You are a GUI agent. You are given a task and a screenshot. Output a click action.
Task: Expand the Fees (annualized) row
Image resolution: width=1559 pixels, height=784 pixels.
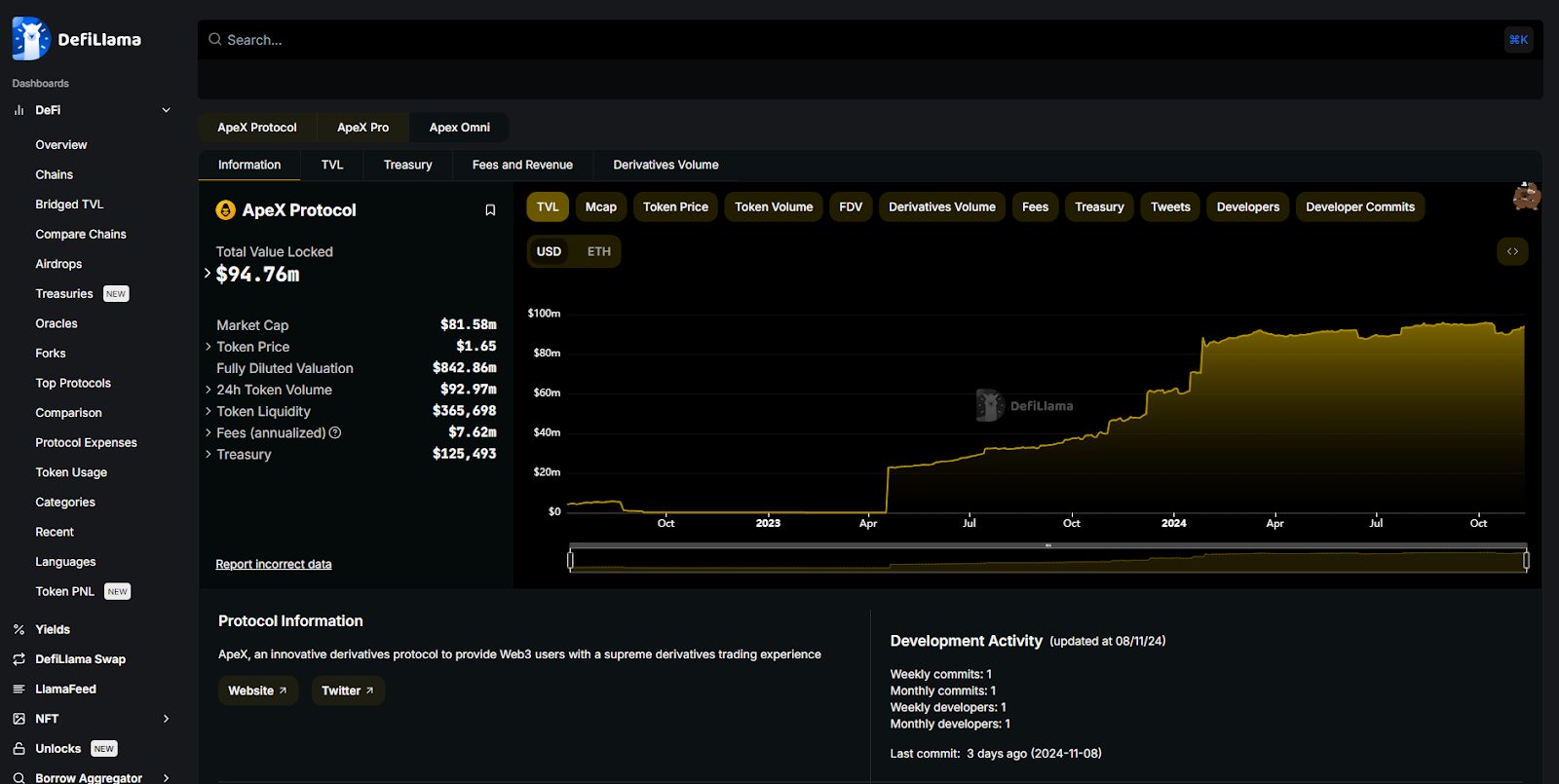click(x=209, y=432)
